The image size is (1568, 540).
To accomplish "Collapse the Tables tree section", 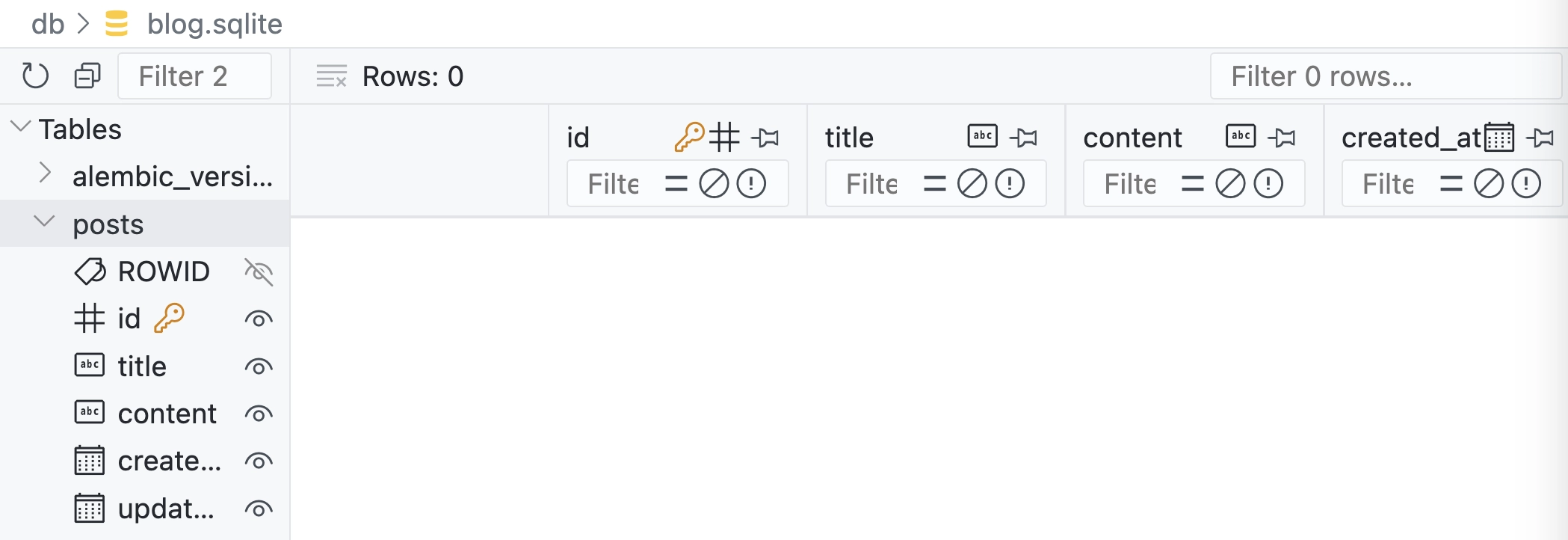I will click(x=21, y=127).
